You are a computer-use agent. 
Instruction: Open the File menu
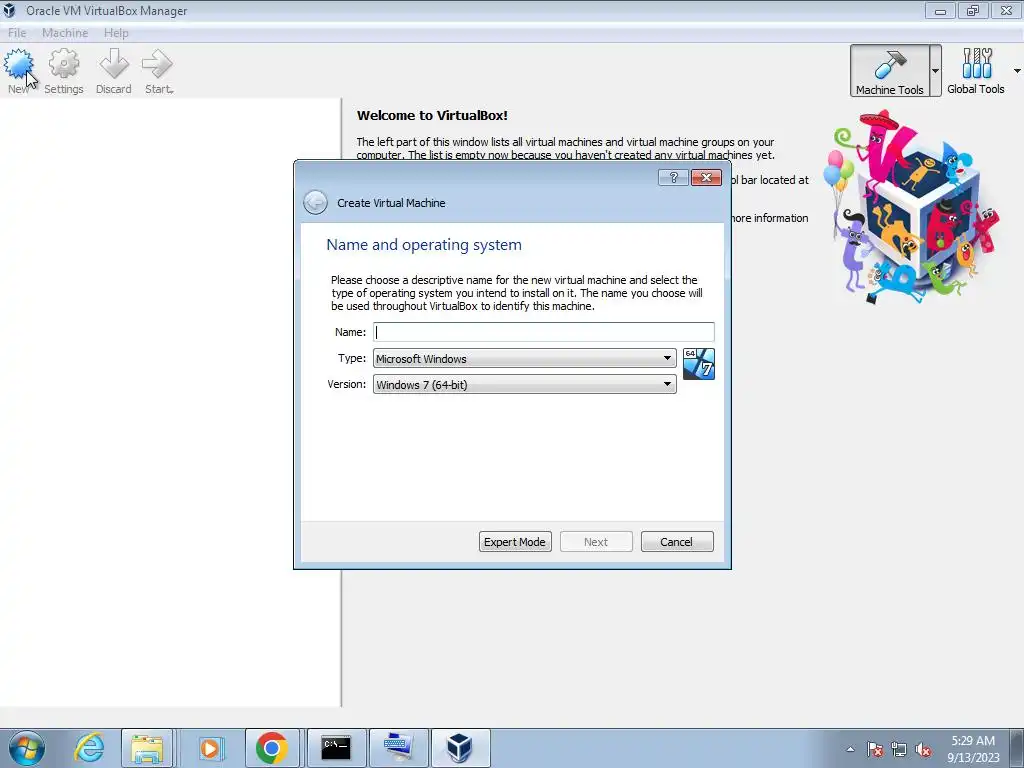pos(17,33)
